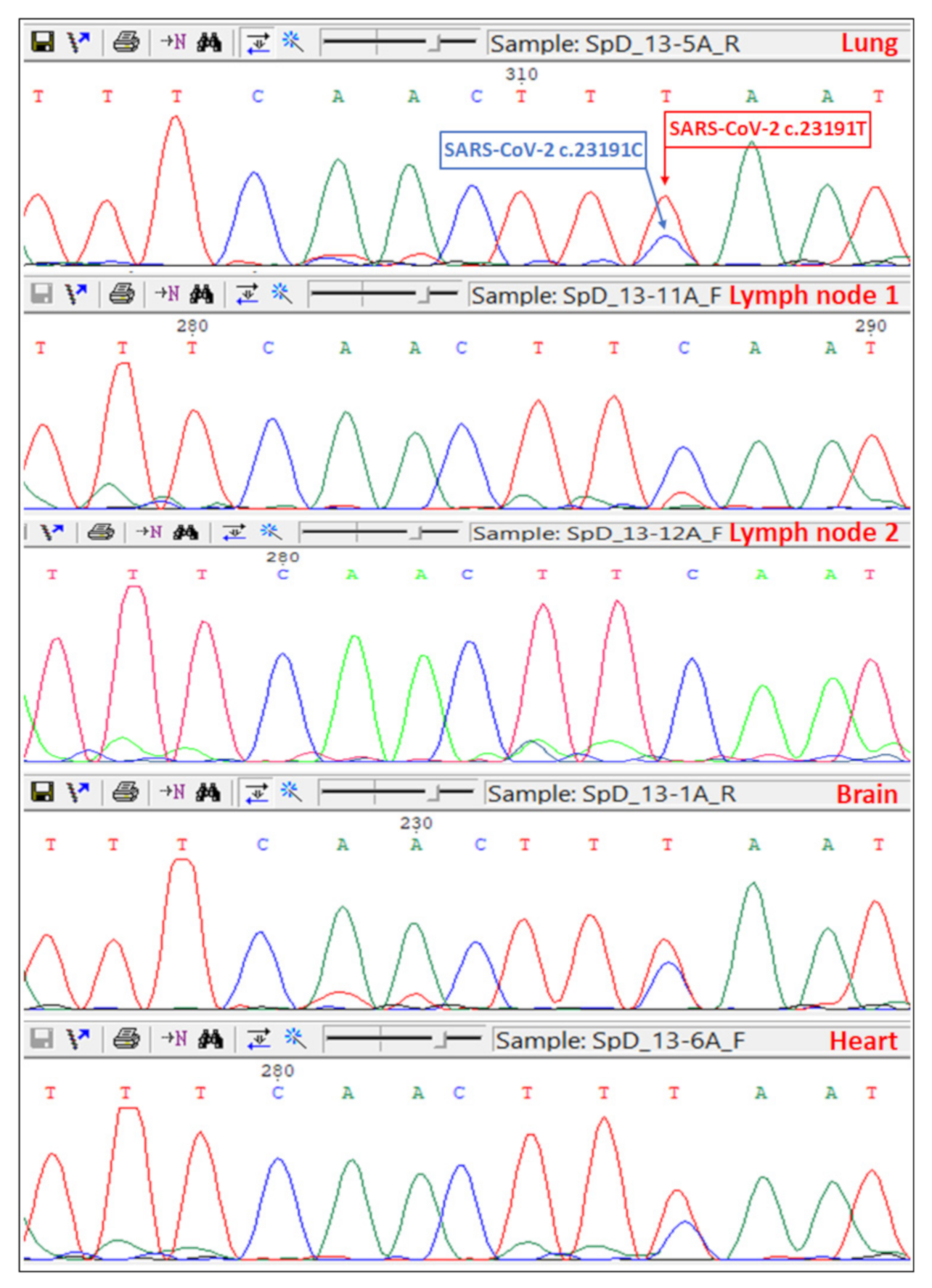Jump to next N in SpD_13-11A_F panel
The image size is (932, 1288).
click(x=168, y=294)
